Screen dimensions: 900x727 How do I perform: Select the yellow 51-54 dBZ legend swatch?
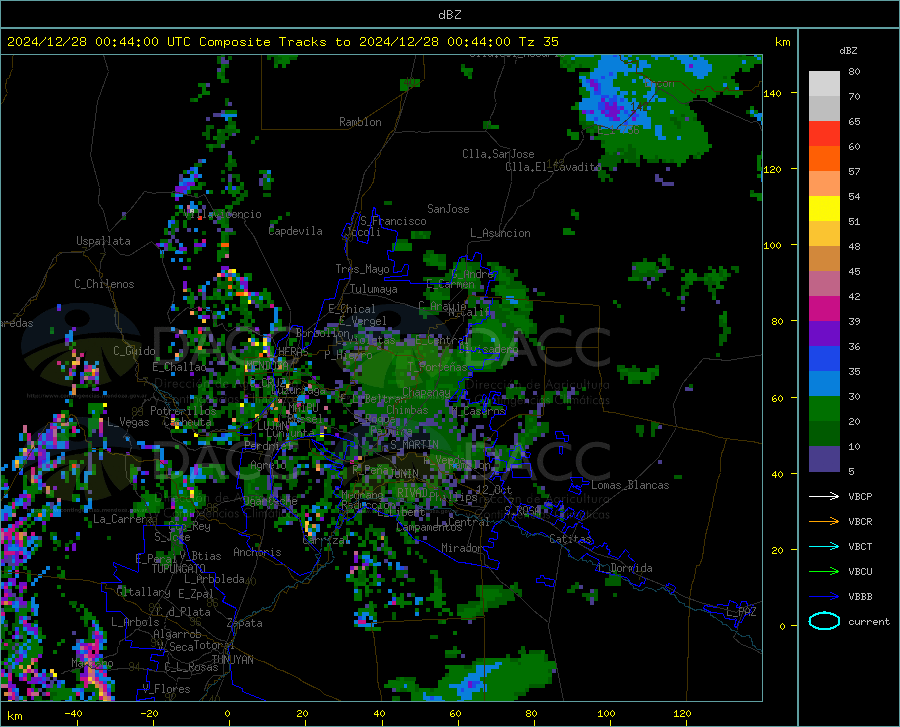tap(824, 209)
